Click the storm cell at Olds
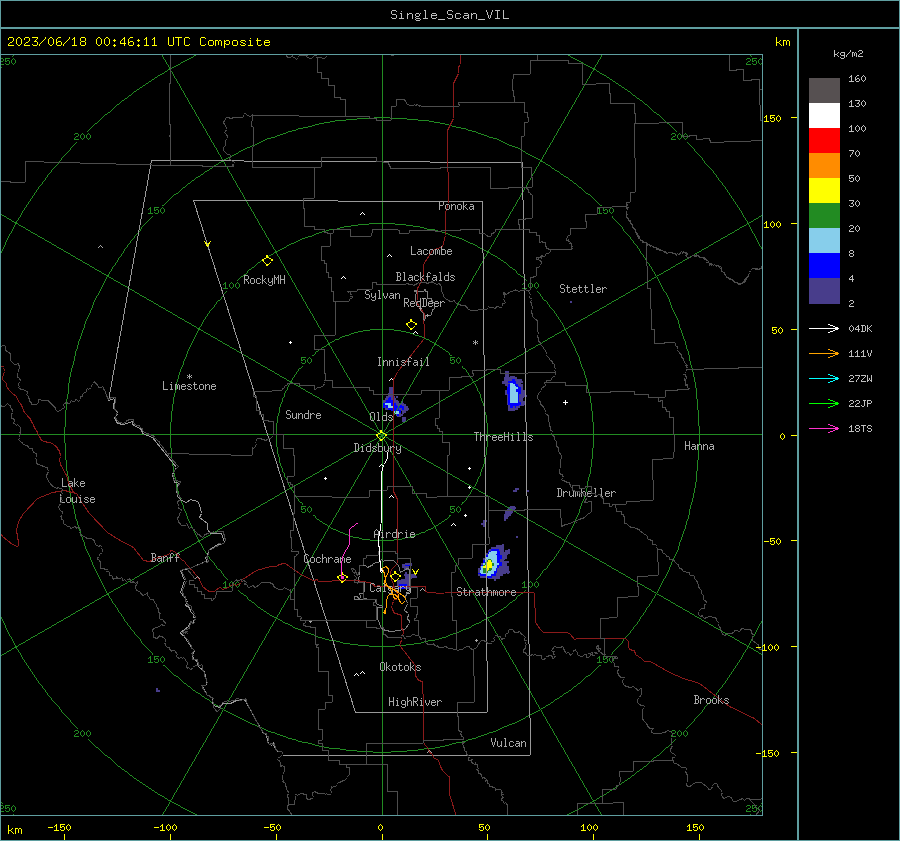 point(395,404)
